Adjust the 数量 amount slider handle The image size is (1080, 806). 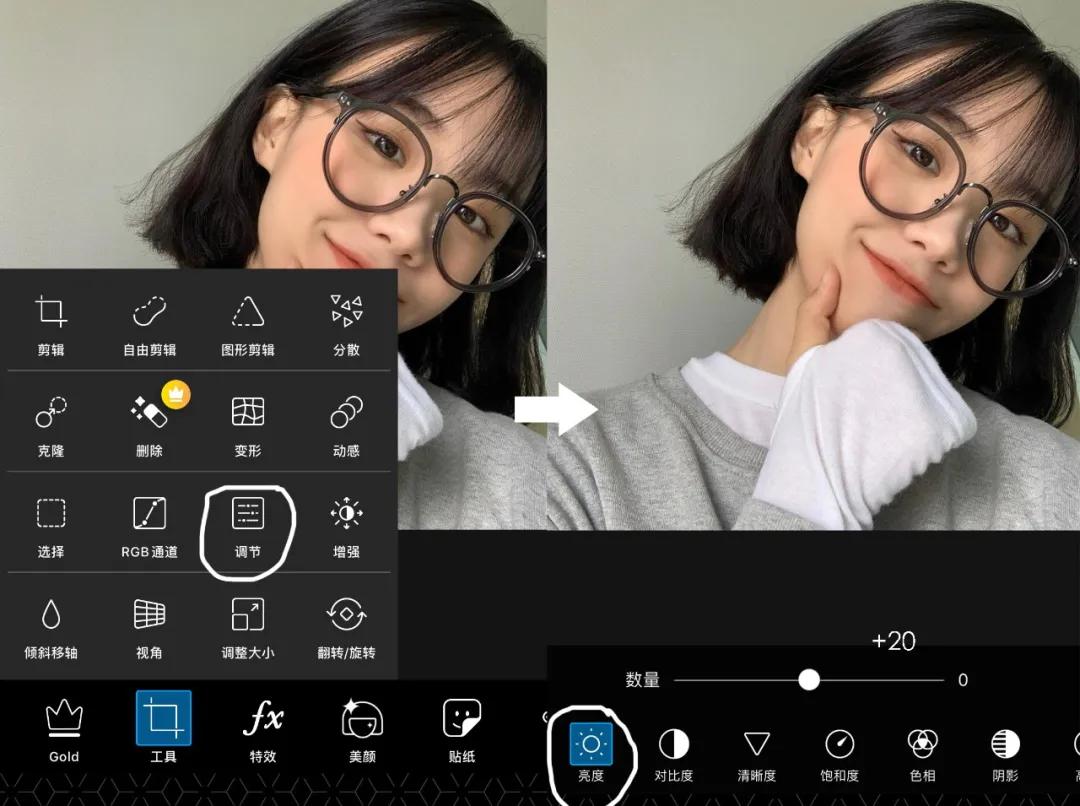point(810,679)
